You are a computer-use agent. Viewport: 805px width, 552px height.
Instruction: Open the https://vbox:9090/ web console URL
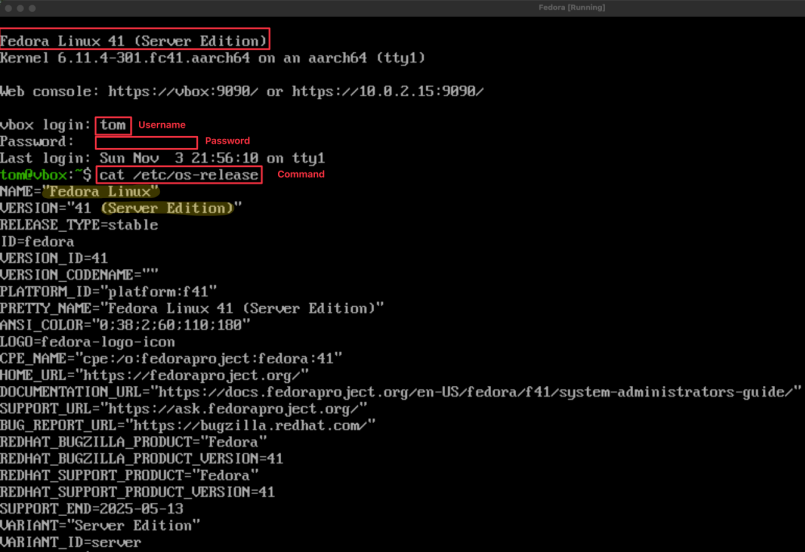point(183,91)
